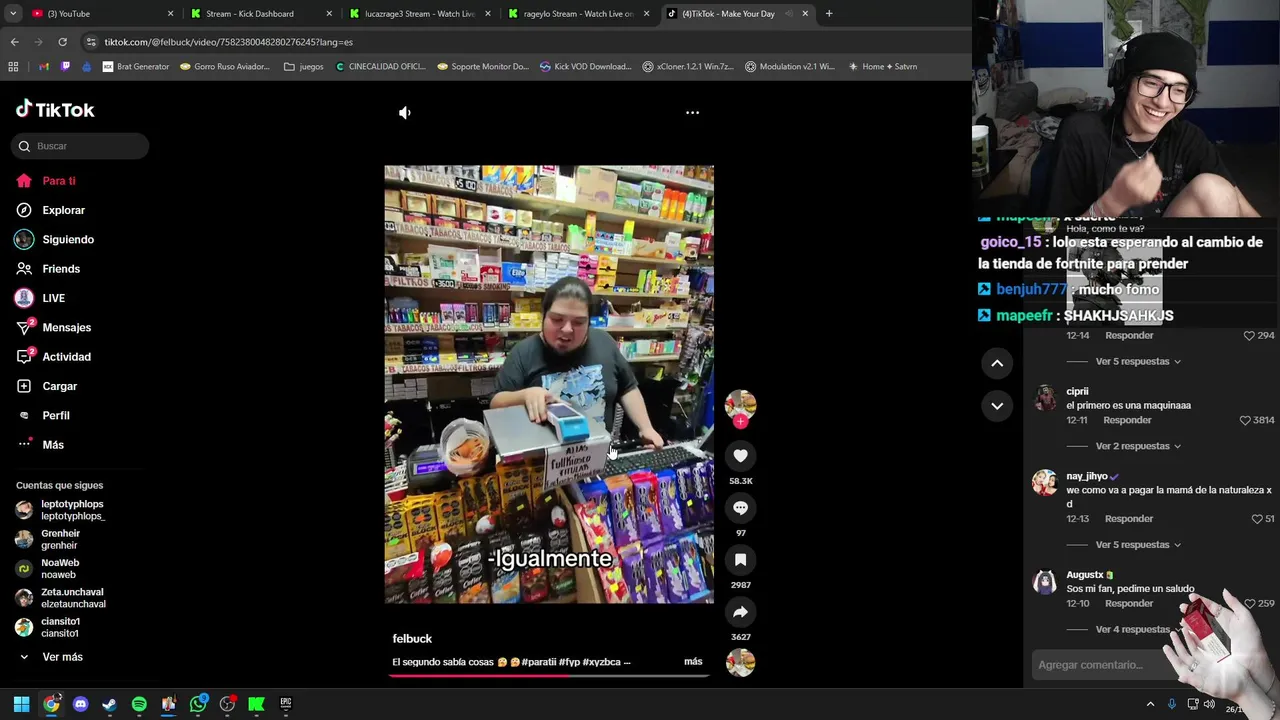Go to the previous video arrow
The height and width of the screenshot is (720, 1280).
[997, 364]
